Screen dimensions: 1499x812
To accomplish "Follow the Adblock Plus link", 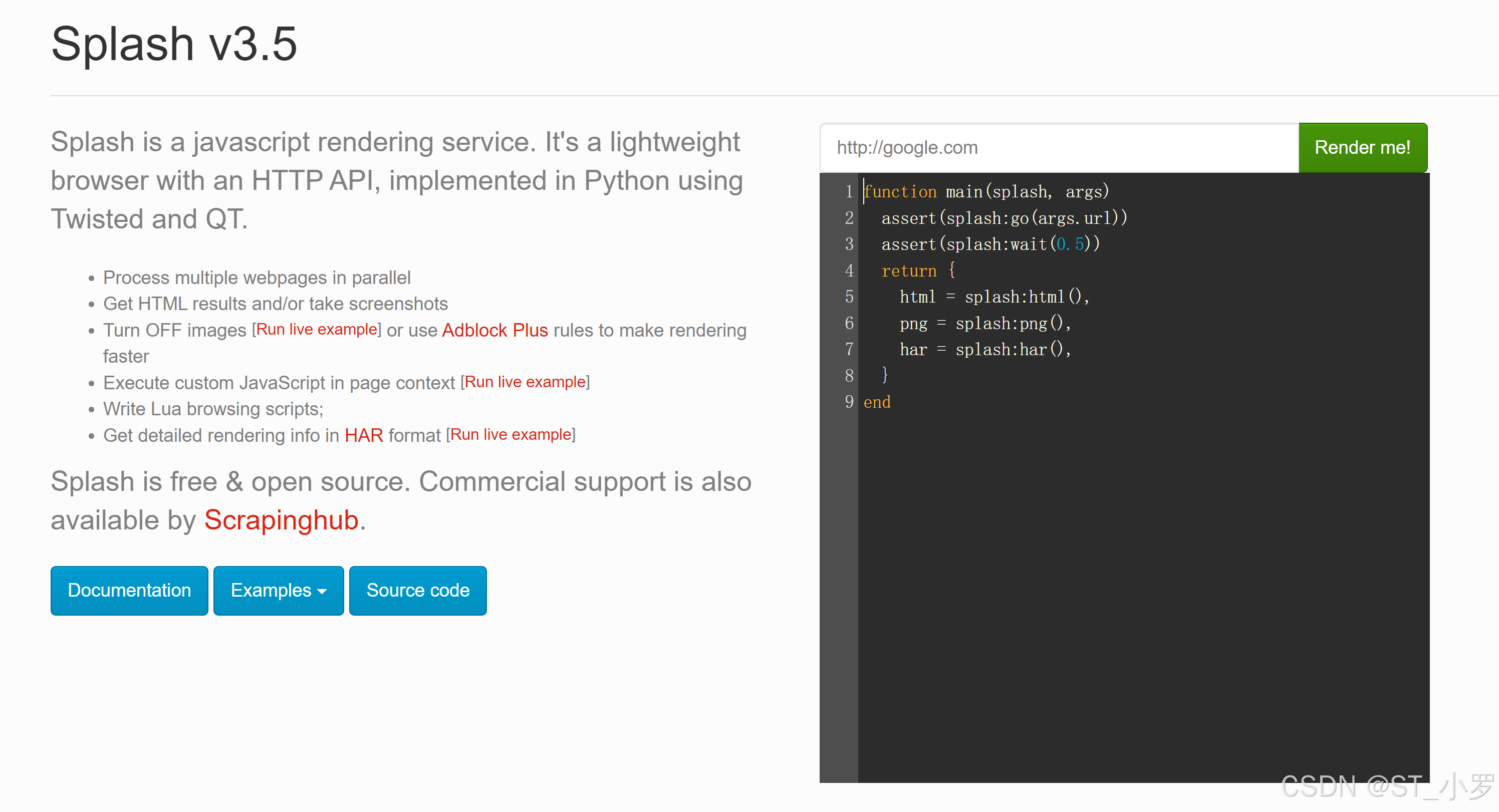I will tap(494, 330).
